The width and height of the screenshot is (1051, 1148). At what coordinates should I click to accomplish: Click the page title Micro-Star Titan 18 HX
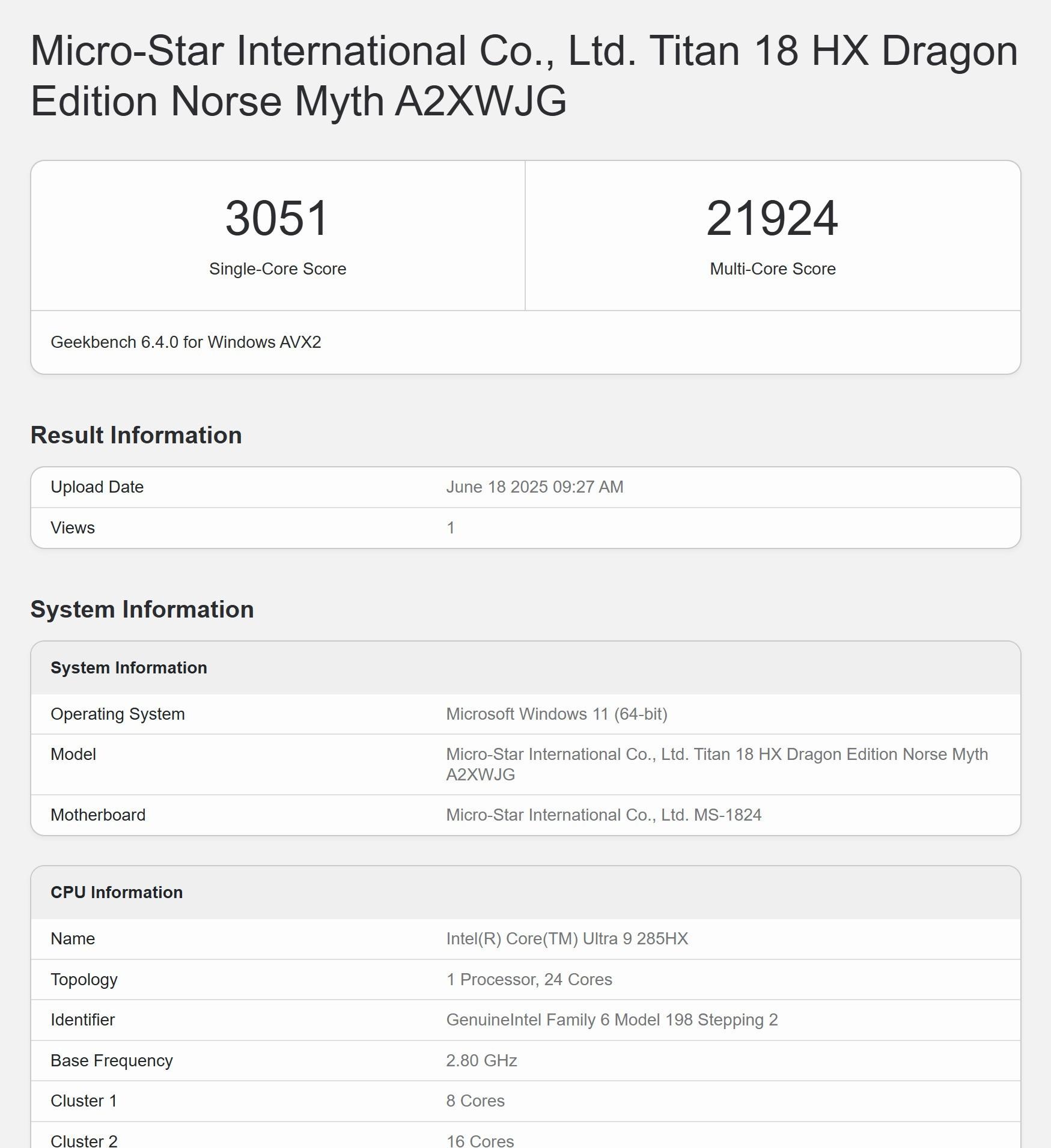(524, 76)
